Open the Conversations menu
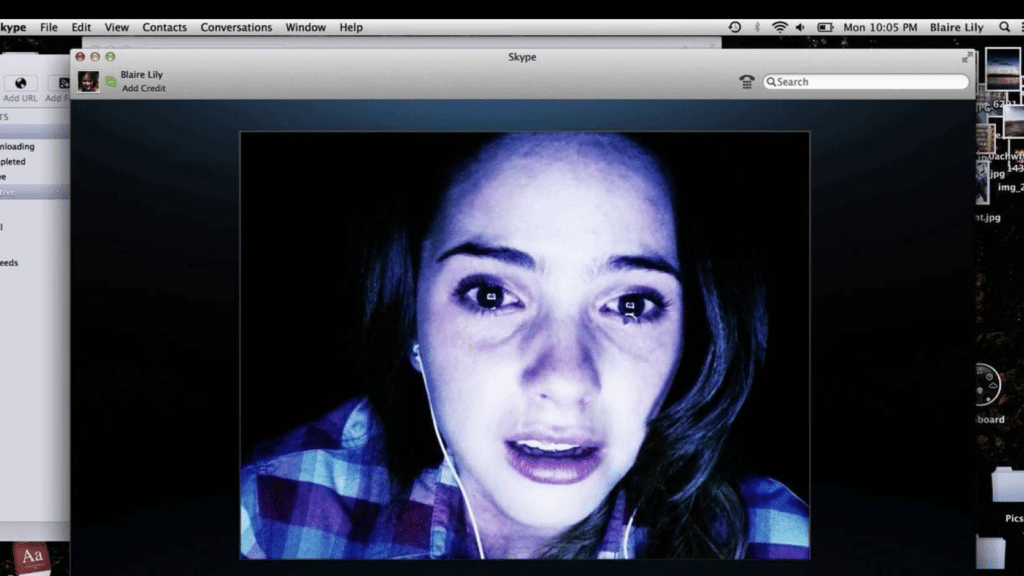Viewport: 1024px width, 576px height. click(x=236, y=27)
